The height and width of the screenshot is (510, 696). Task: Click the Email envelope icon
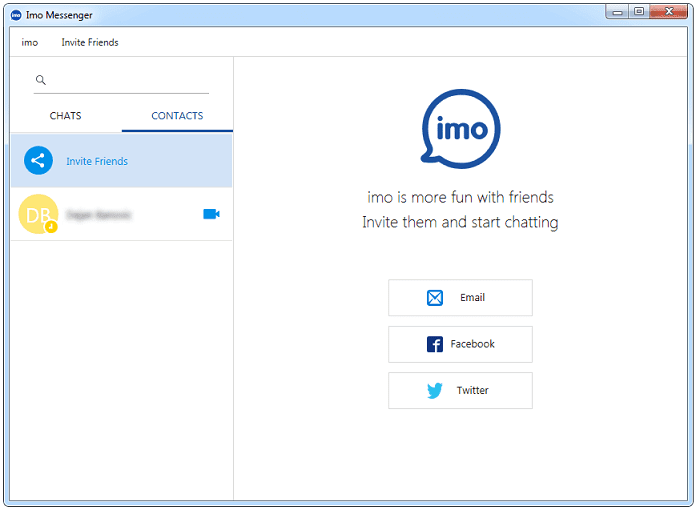(x=435, y=298)
